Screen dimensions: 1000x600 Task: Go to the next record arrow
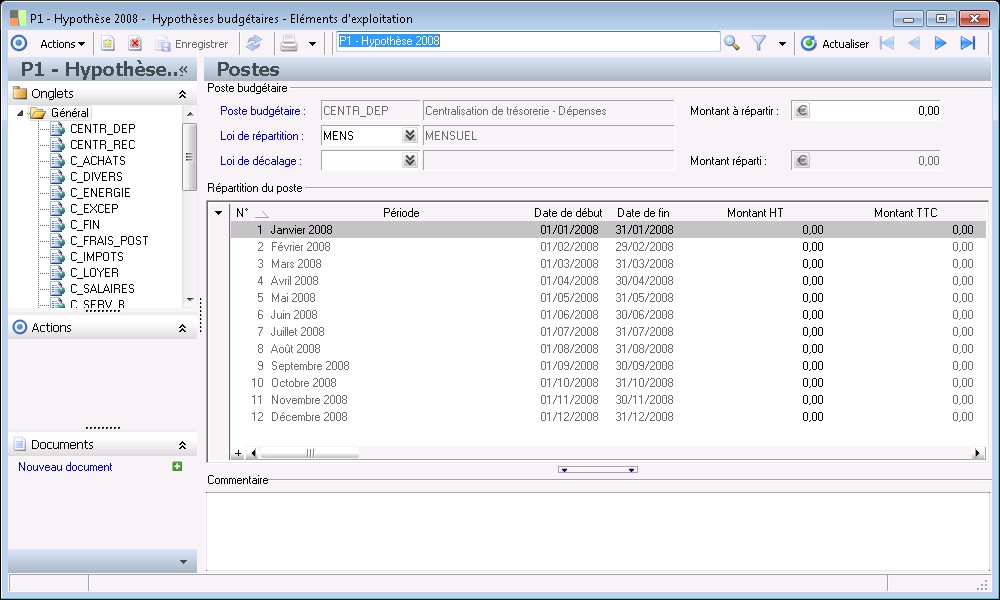(940, 43)
